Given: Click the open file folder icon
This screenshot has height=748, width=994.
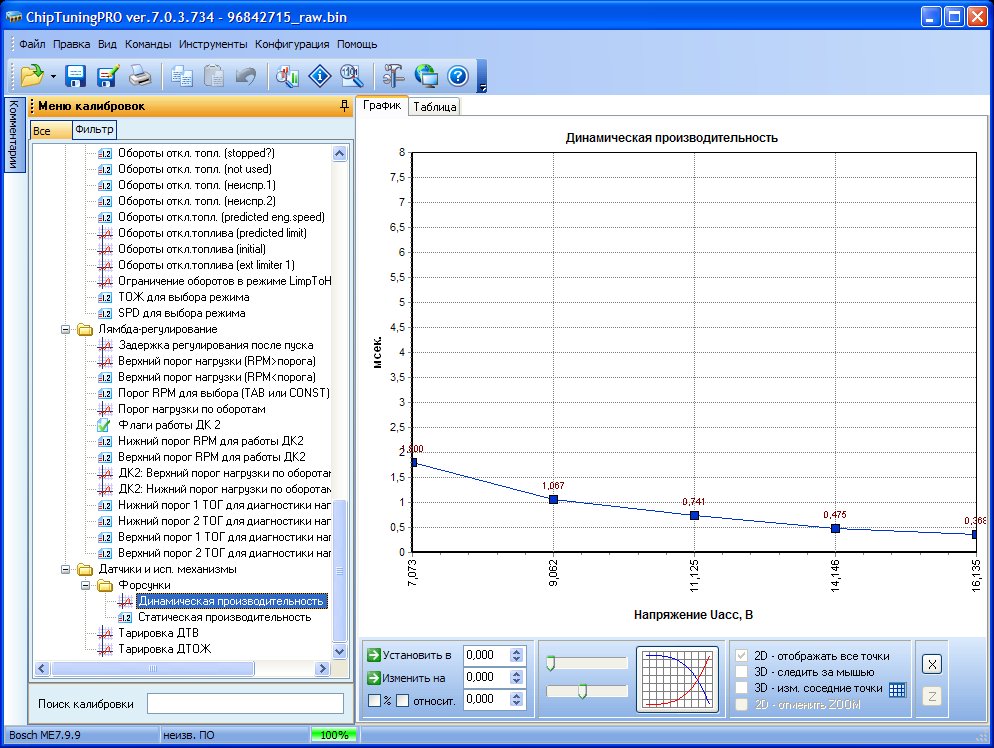Looking at the screenshot, I should pos(32,75).
